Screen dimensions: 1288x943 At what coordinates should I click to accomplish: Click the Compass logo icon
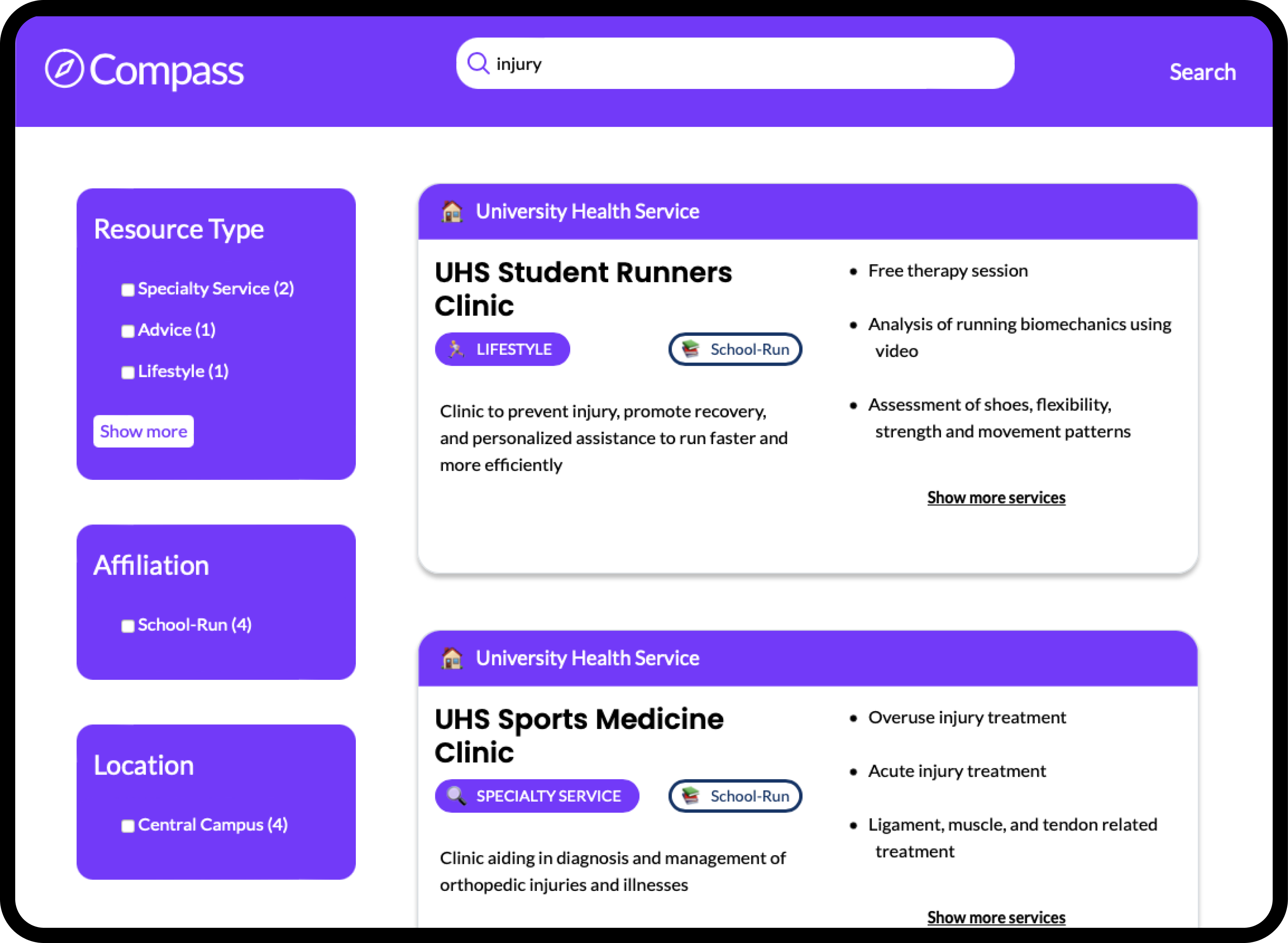(x=65, y=70)
